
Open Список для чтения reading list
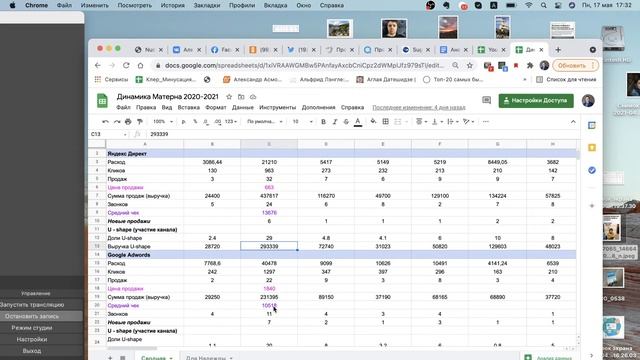(x=566, y=80)
